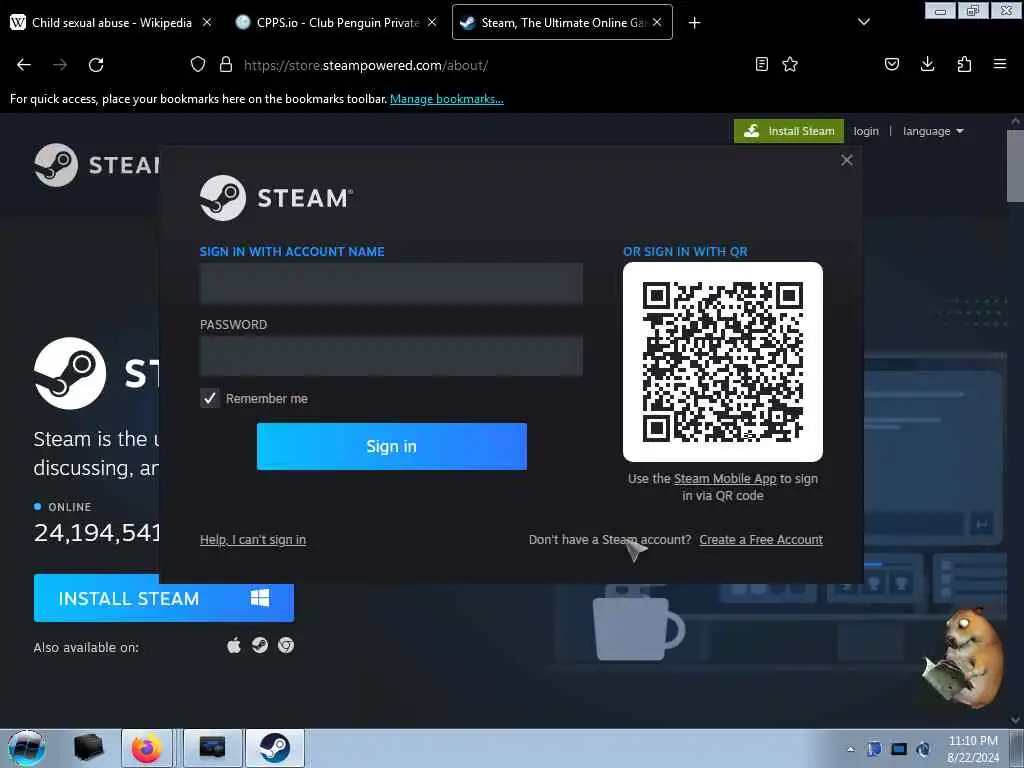
Task: Open the extensions puzzle icon
Action: (964, 64)
